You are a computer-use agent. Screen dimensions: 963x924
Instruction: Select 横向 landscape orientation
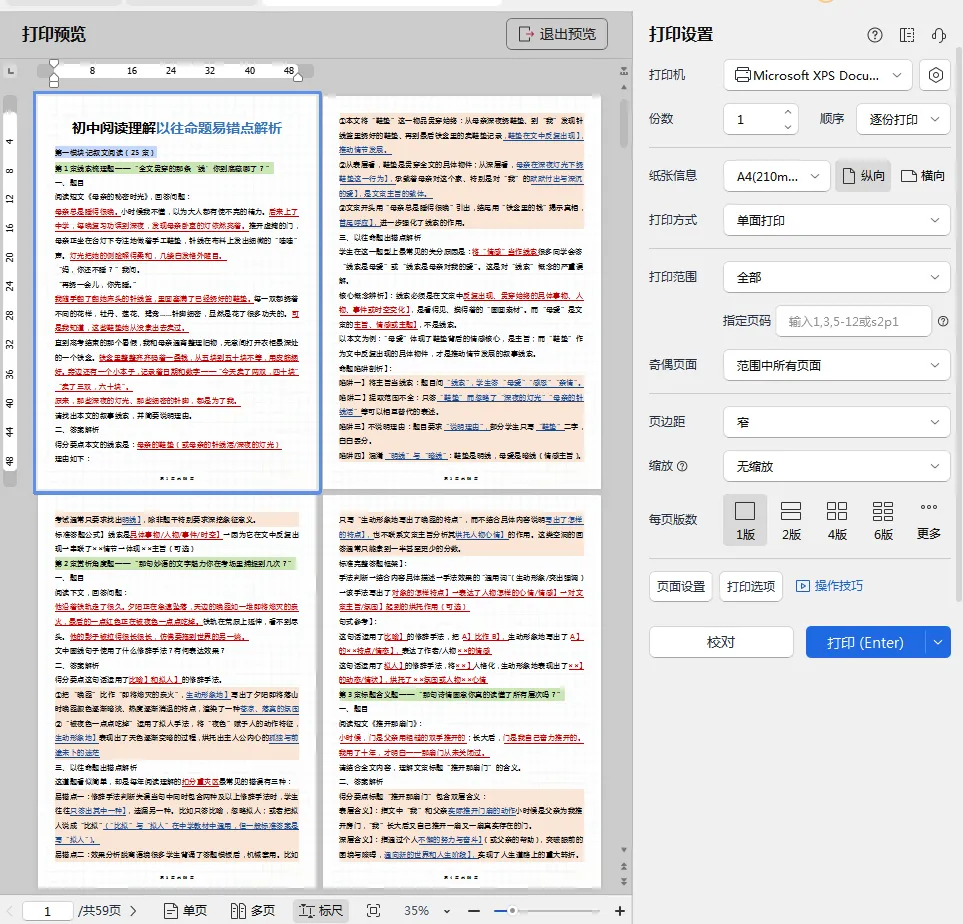922,176
